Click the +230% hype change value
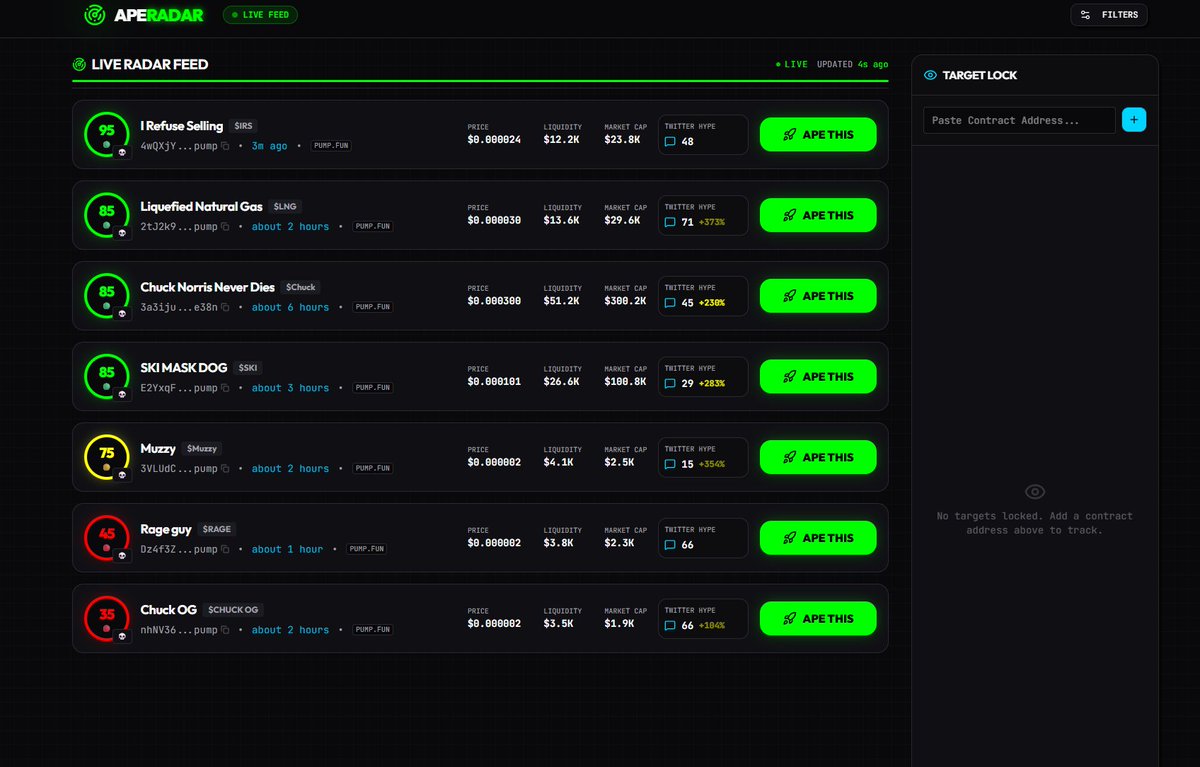This screenshot has width=1200, height=767. pyautogui.click(x=711, y=303)
